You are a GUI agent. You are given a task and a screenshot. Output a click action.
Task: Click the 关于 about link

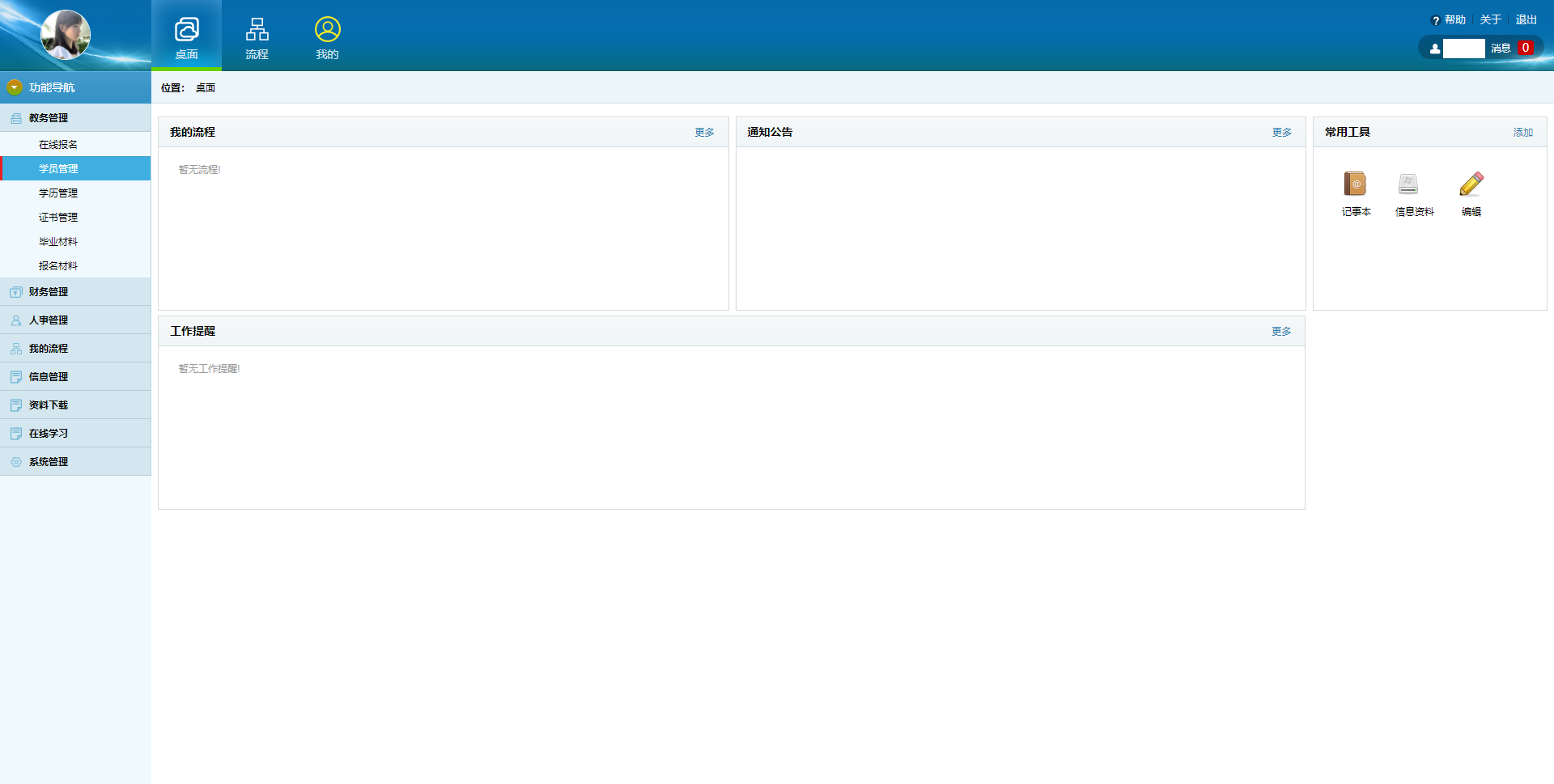[x=1491, y=20]
